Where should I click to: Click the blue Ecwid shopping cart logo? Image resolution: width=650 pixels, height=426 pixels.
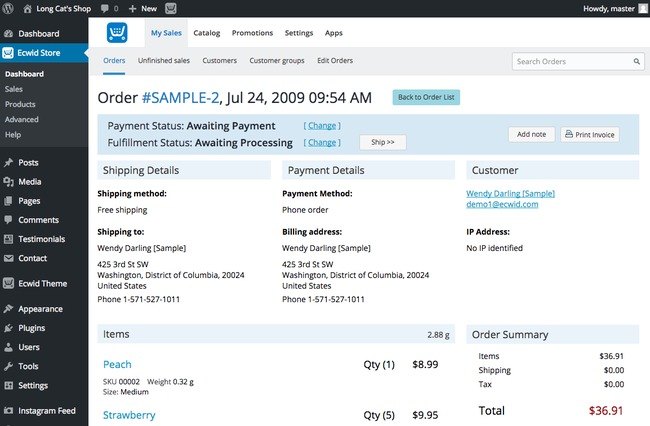117,33
